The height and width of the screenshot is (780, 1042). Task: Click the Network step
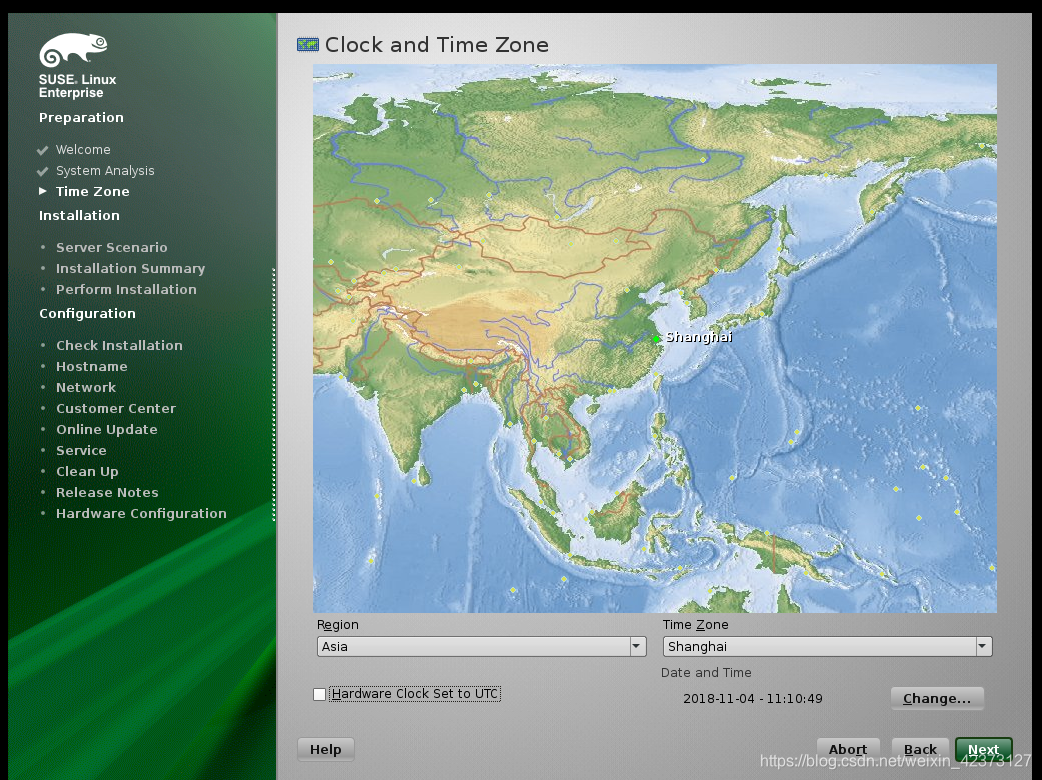point(86,387)
